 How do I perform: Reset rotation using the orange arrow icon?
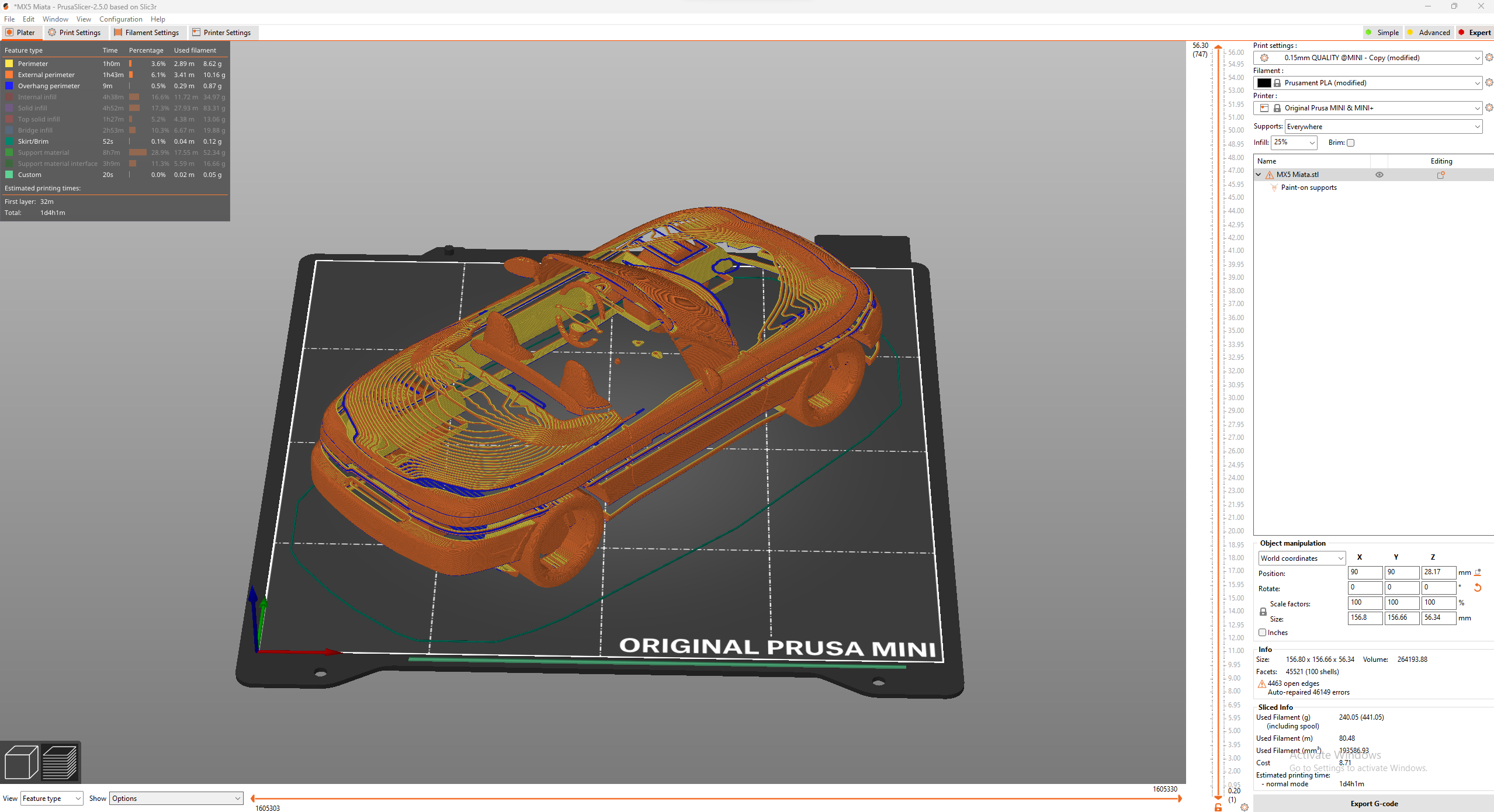pyautogui.click(x=1478, y=588)
